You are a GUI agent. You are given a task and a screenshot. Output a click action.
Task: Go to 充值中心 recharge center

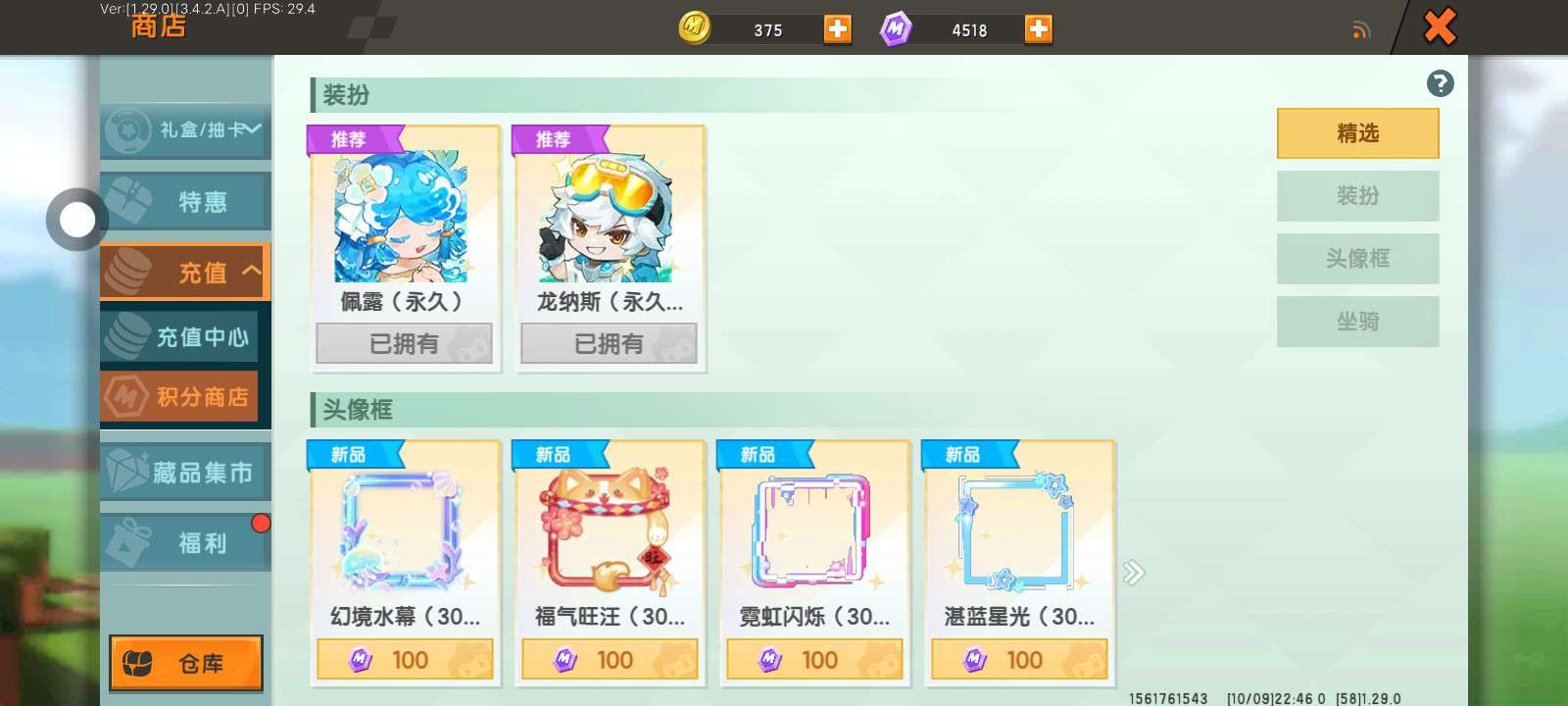click(x=179, y=336)
